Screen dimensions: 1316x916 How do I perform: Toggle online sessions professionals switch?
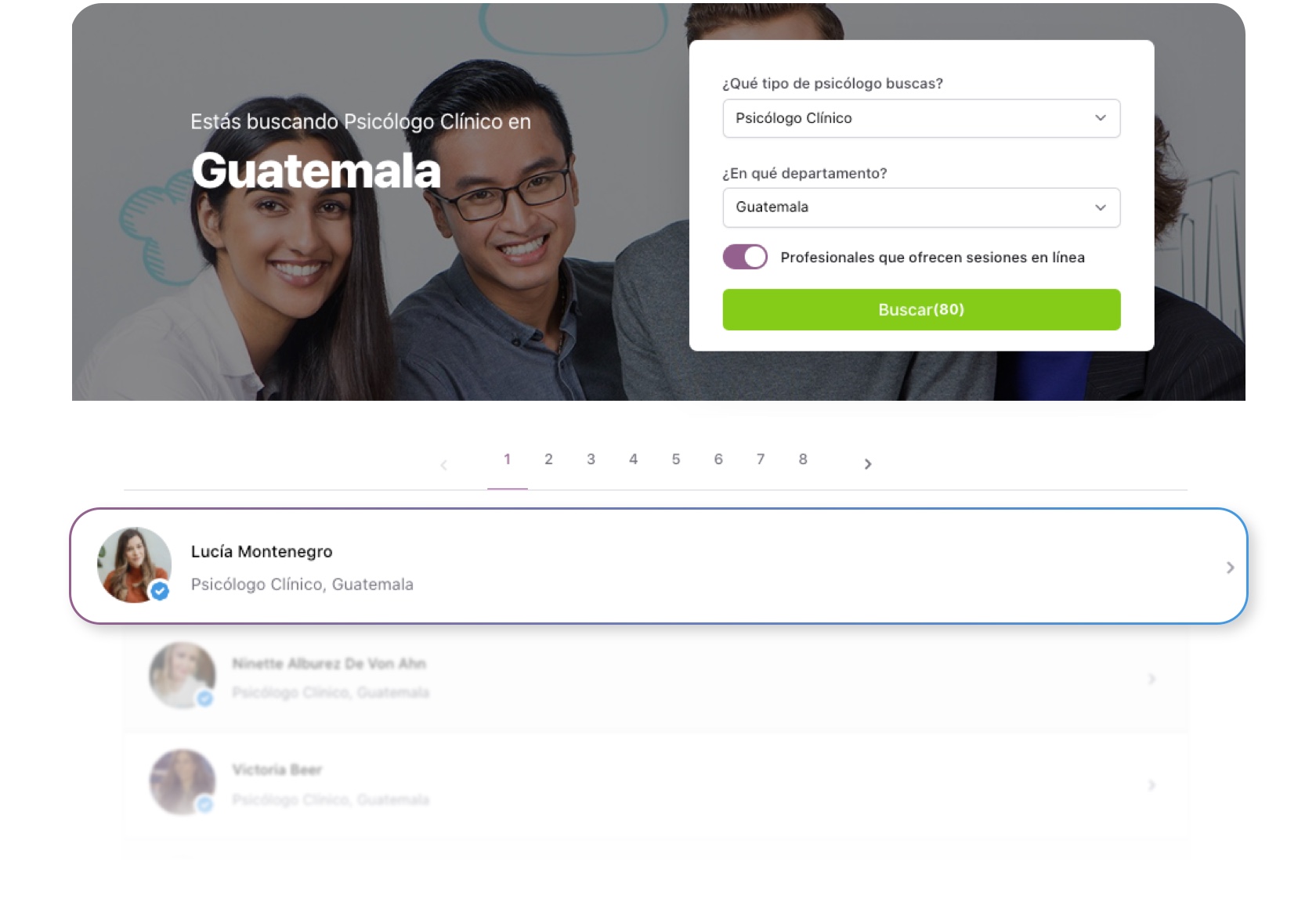(x=745, y=257)
